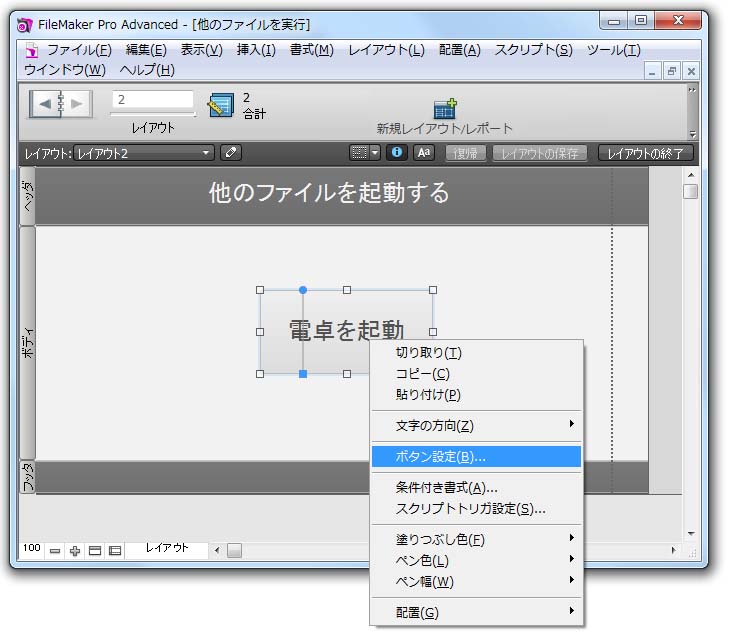Image resolution: width=729 pixels, height=635 pixels.
Task: Select 貼り付け(P) from context menu
Action: pos(476,395)
